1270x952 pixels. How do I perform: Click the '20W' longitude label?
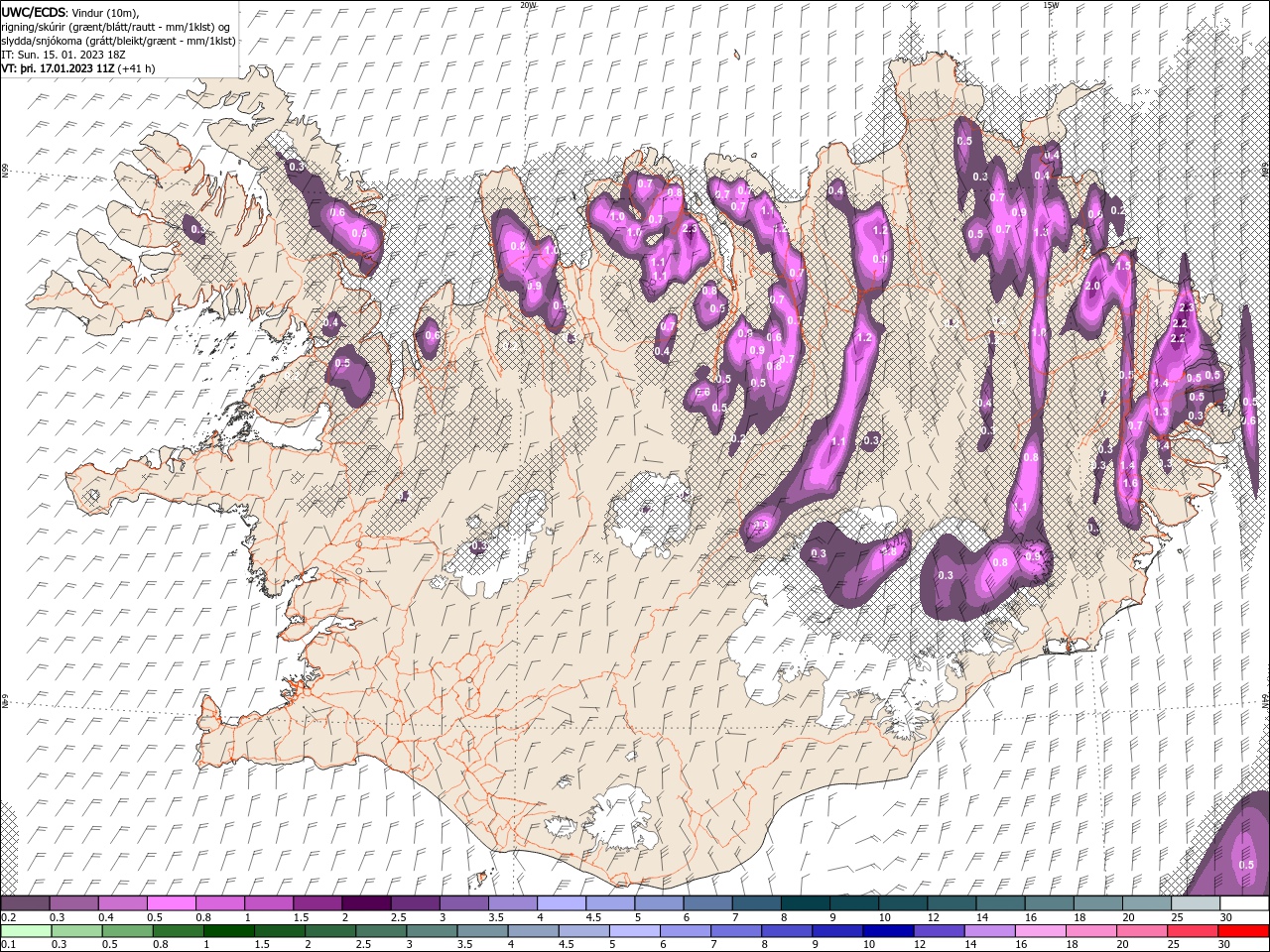click(528, 5)
